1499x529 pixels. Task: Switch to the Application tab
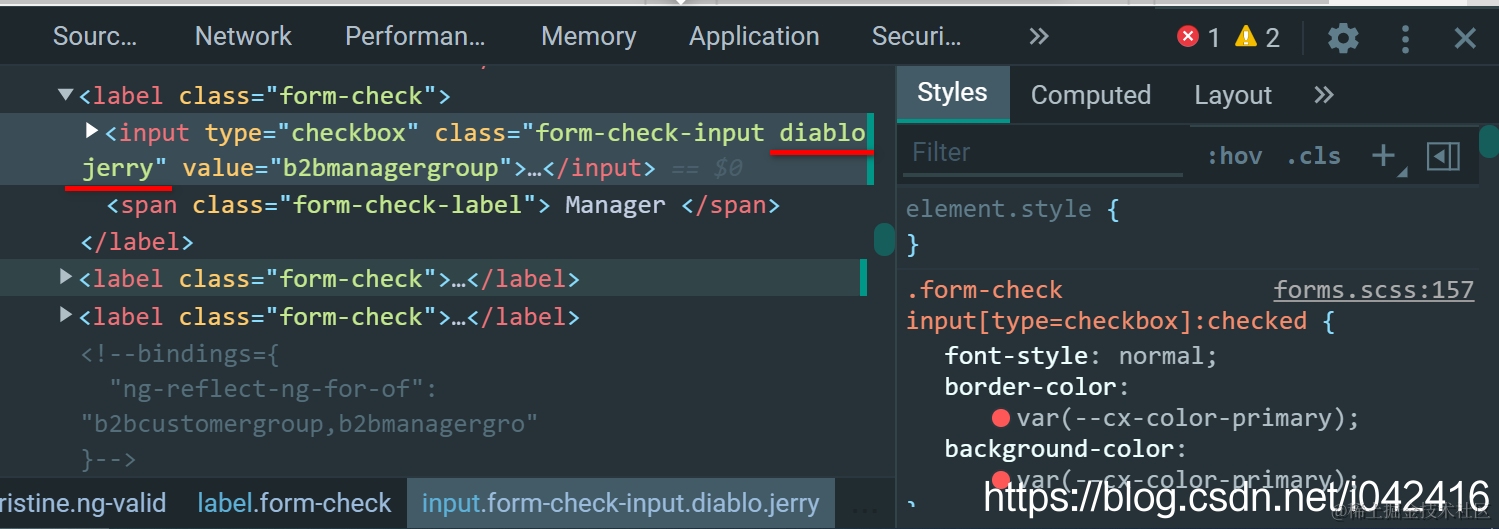click(x=754, y=37)
